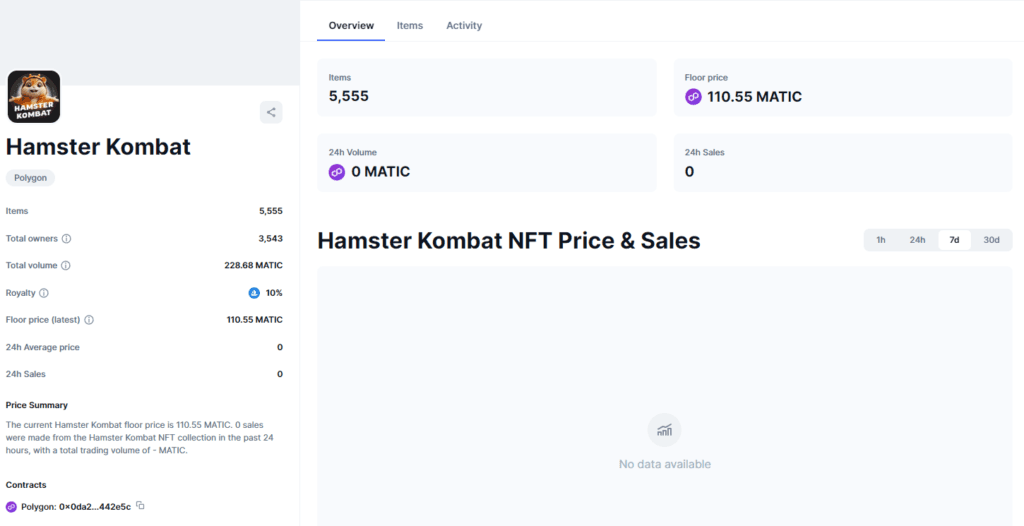Image resolution: width=1024 pixels, height=526 pixels.
Task: Click the Price Summary heading
Action: 37,405
